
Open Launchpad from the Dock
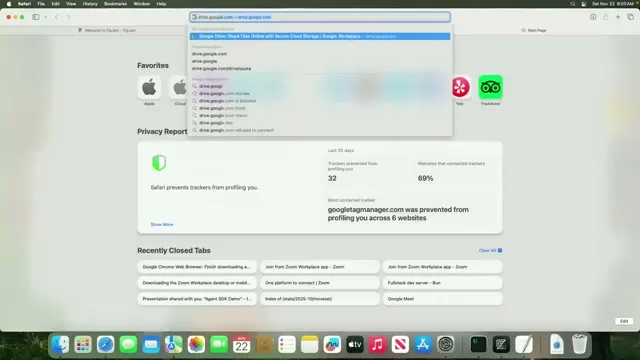(x=83, y=344)
